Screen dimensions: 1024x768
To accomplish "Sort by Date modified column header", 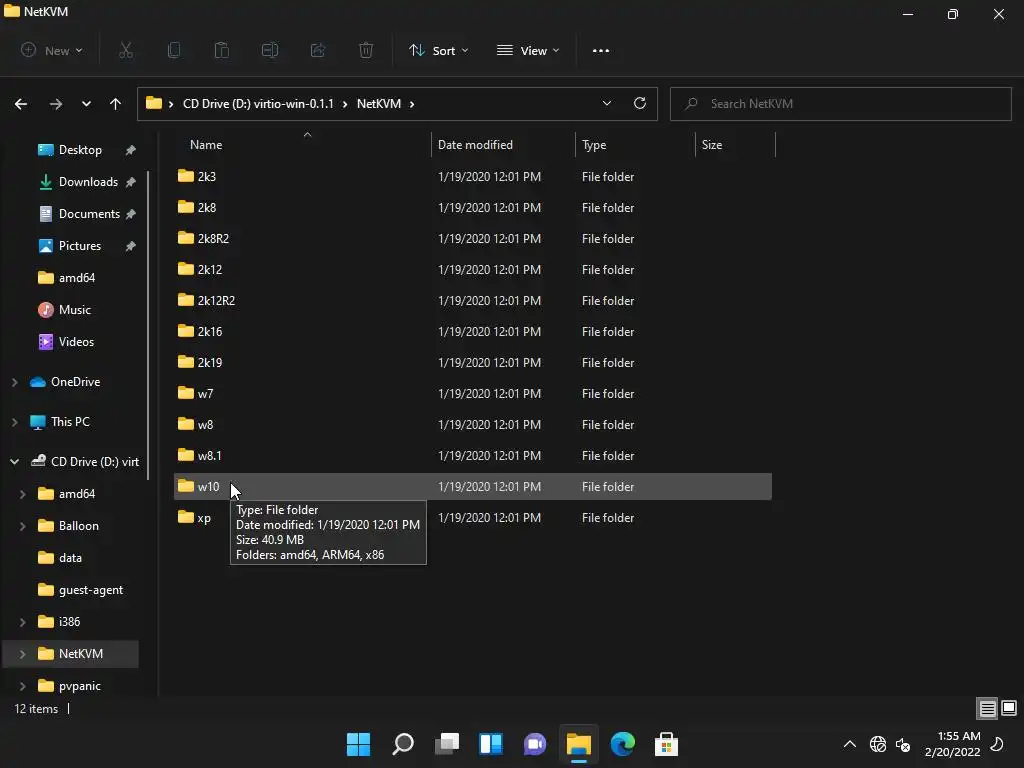I will [503, 144].
